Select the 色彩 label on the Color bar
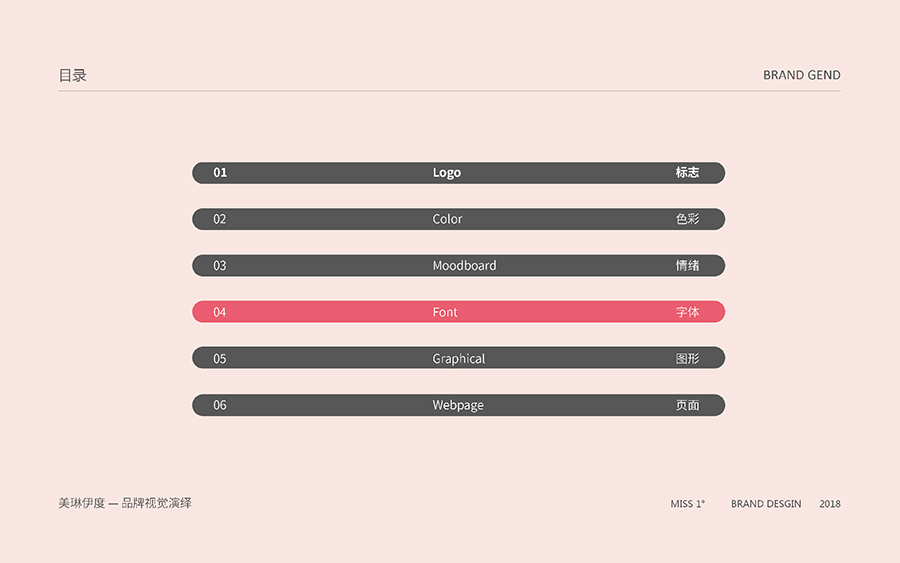The image size is (900, 563). pos(687,219)
